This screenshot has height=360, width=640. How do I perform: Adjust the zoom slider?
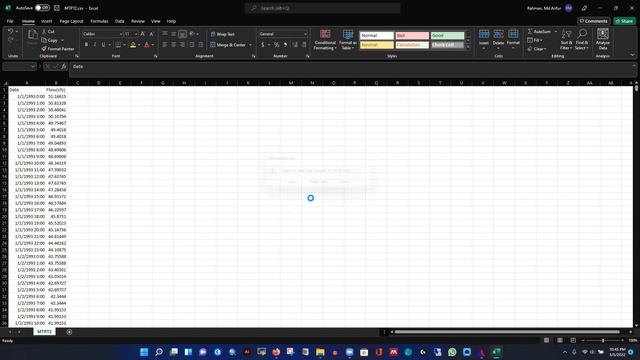tap(603, 340)
